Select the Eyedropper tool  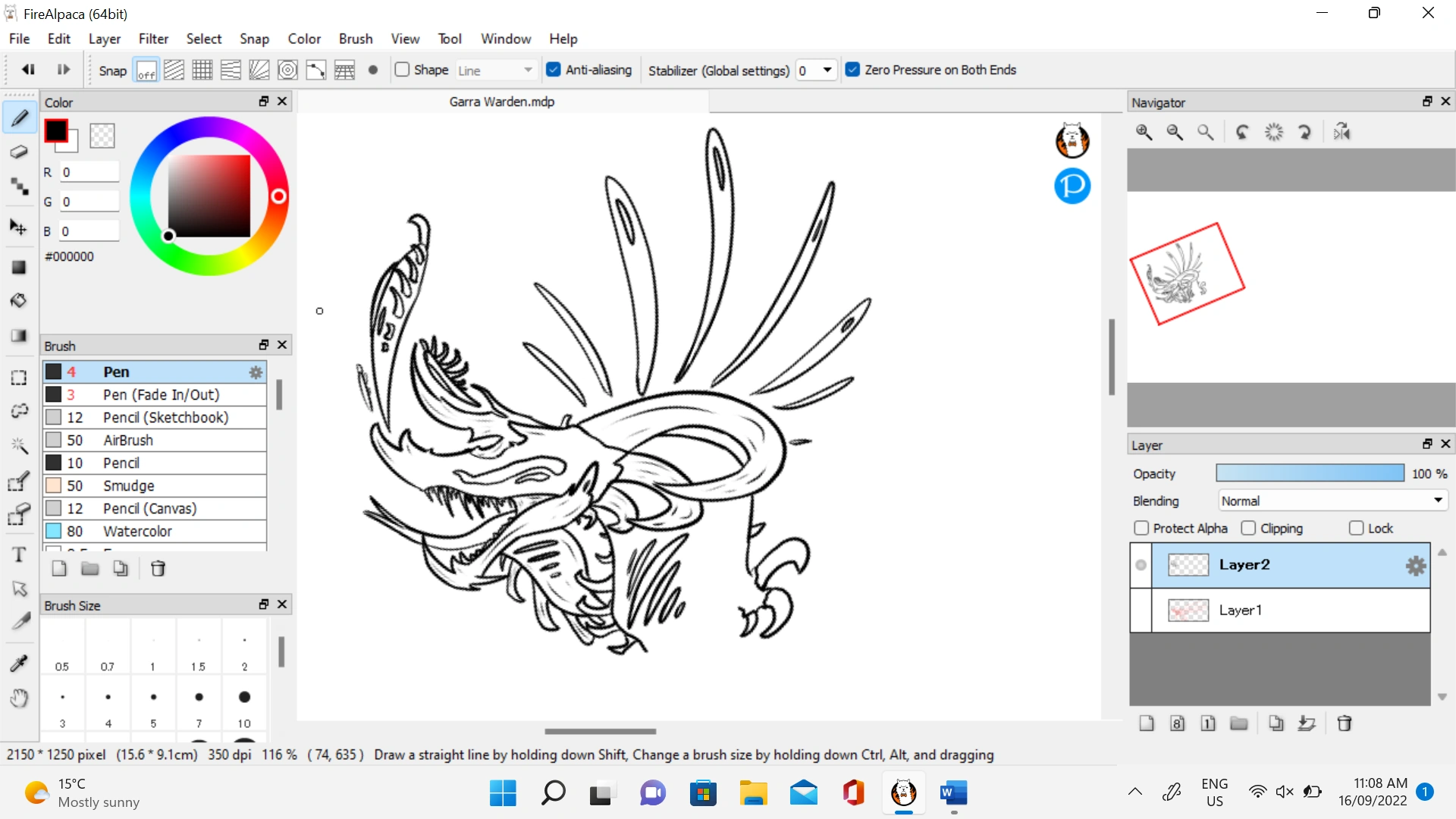(x=19, y=664)
